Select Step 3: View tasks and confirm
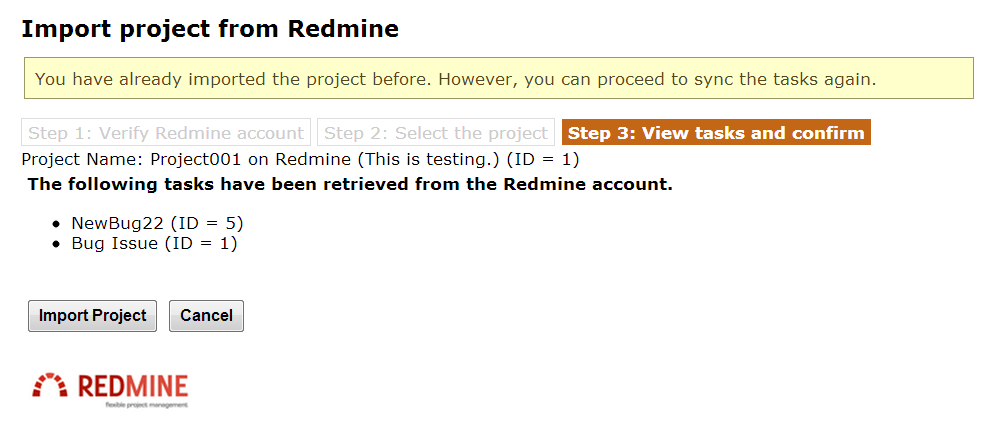 click(716, 133)
